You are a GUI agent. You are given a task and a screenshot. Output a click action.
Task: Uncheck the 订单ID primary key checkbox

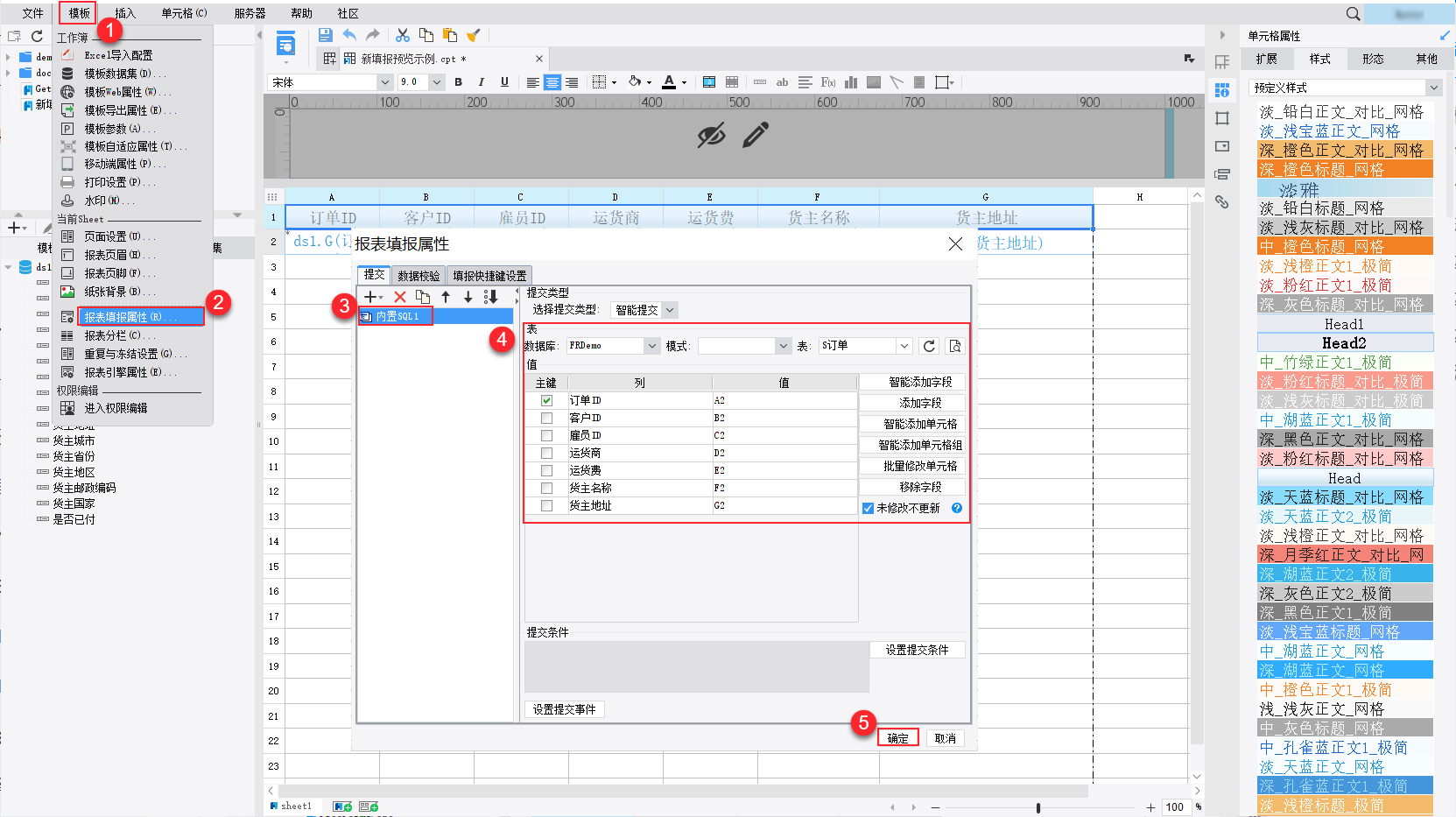546,400
